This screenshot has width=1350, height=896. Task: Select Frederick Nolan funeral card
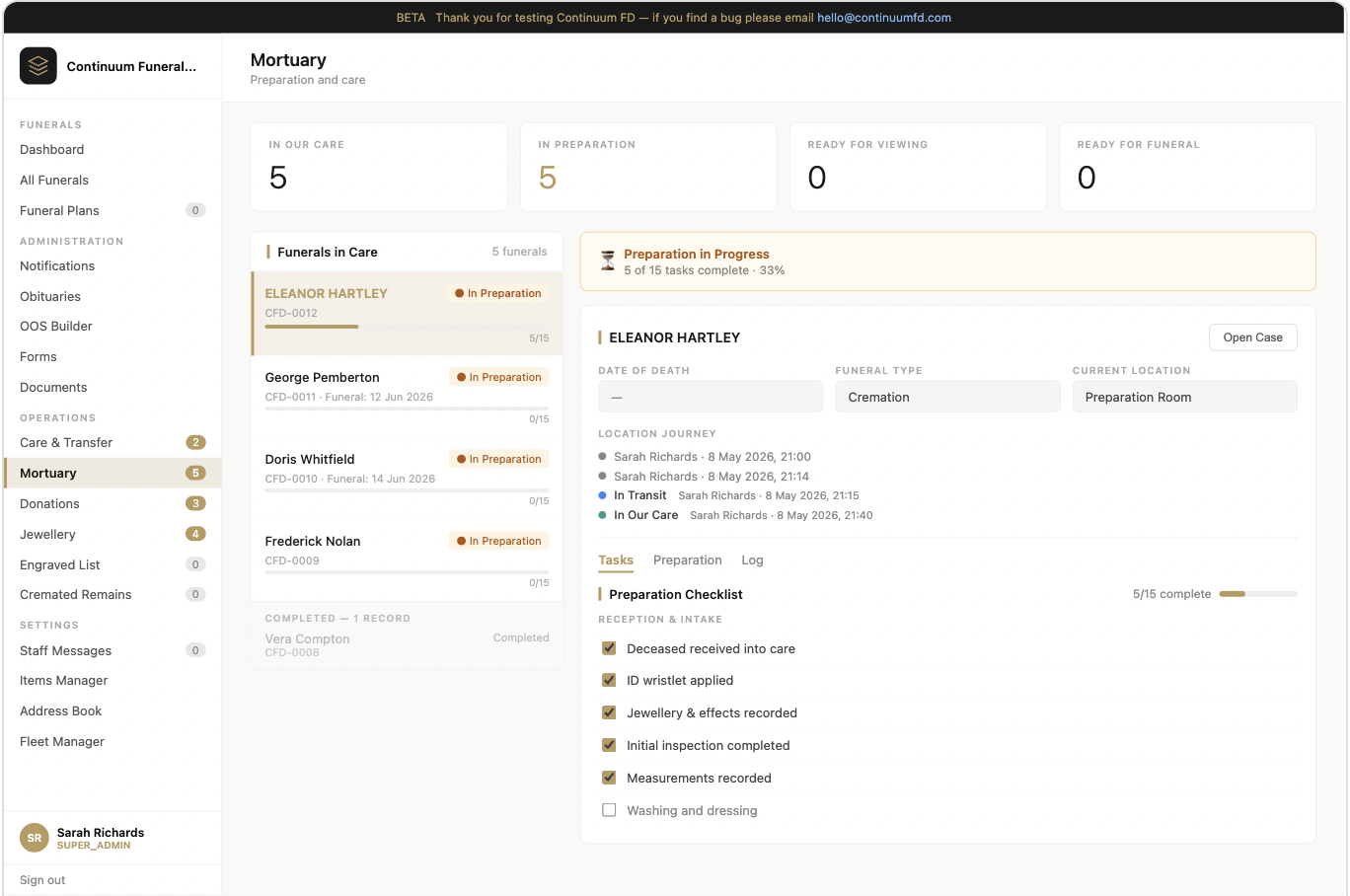point(408,560)
